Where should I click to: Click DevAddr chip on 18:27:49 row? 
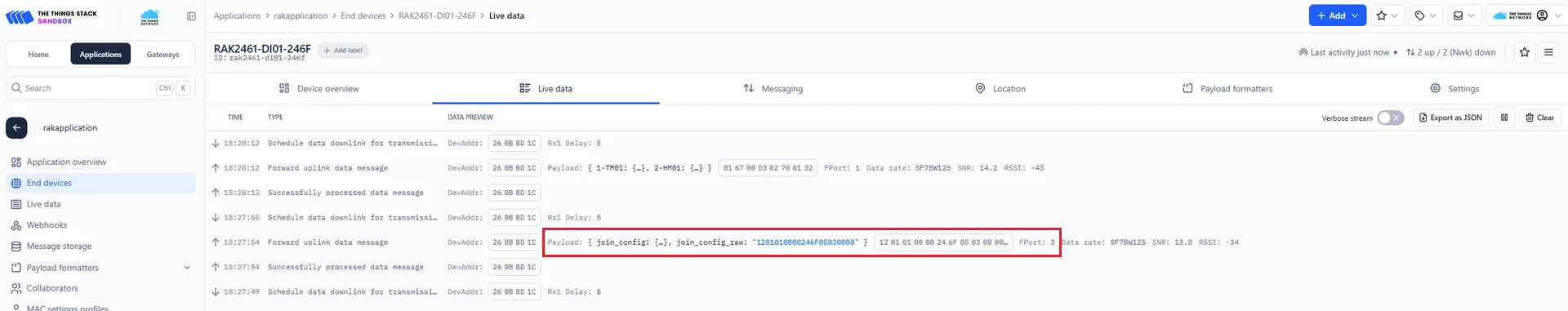[514, 292]
